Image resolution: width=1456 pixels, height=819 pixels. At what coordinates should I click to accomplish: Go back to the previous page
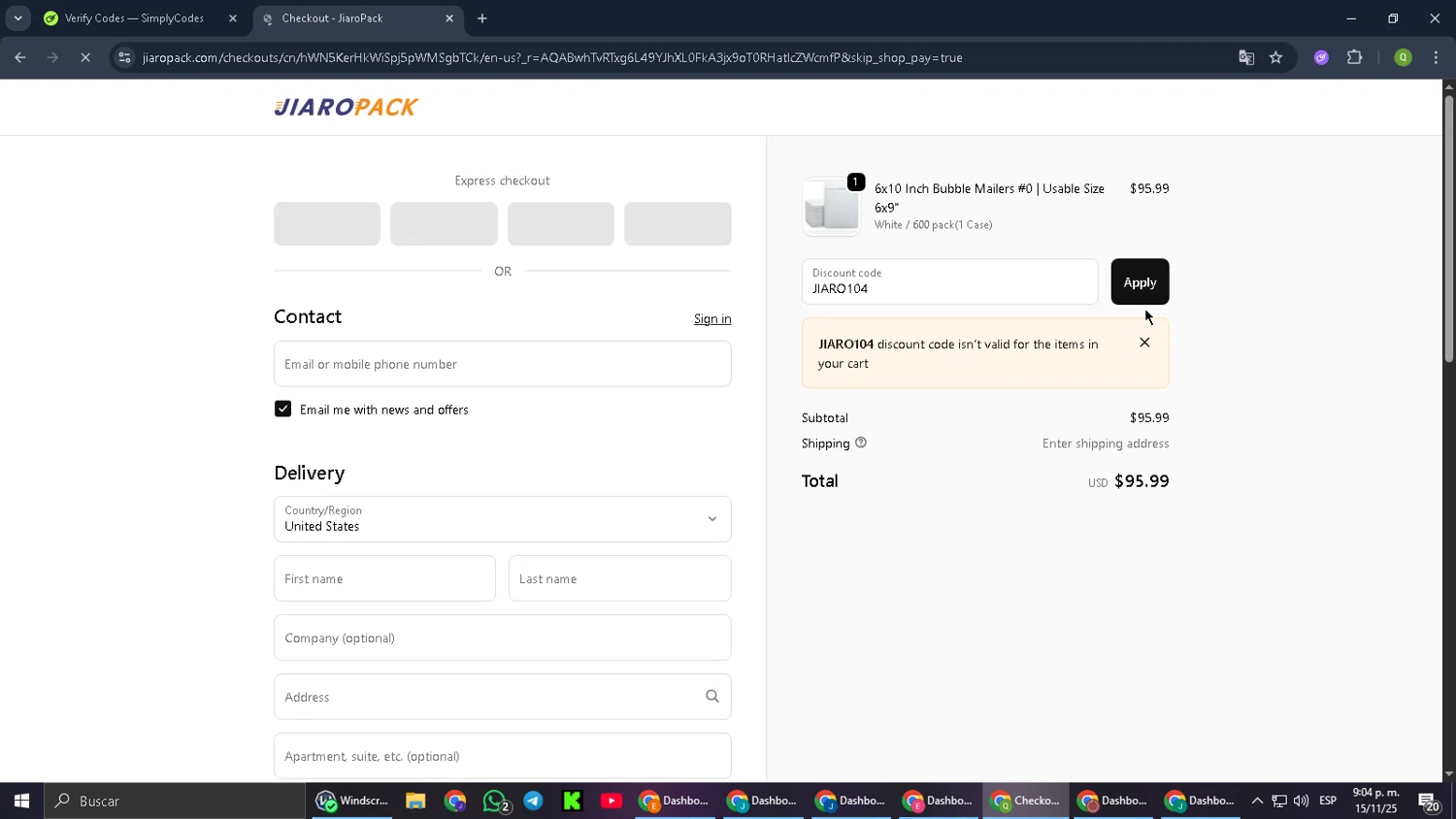click(20, 57)
